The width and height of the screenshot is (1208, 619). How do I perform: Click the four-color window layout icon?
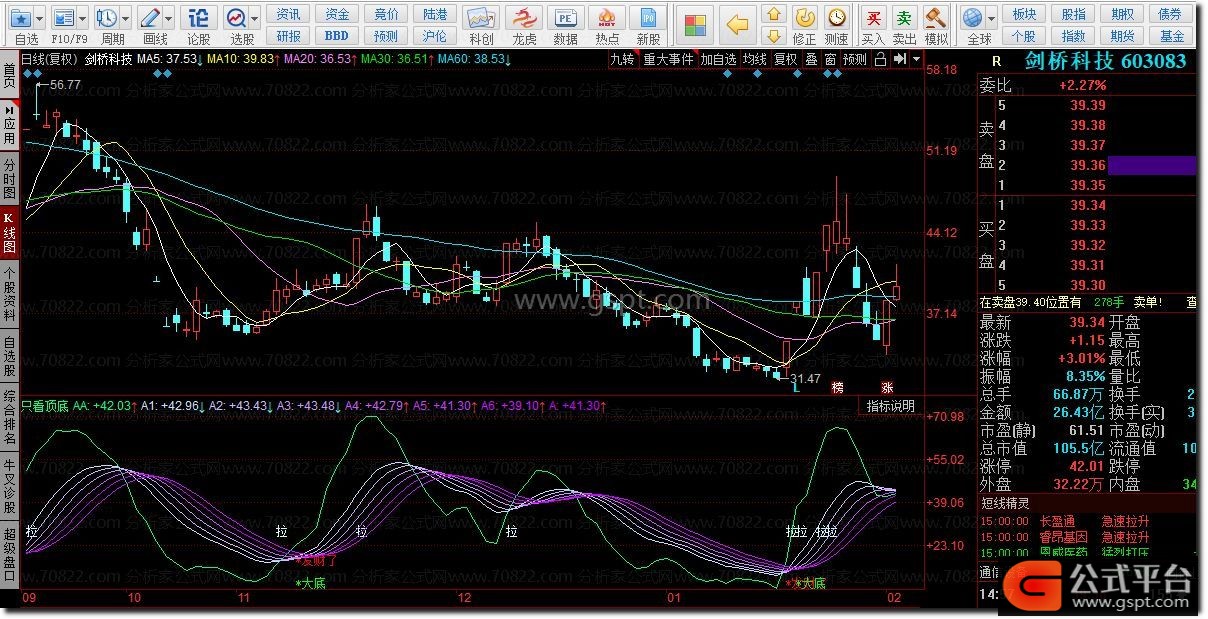[x=696, y=25]
